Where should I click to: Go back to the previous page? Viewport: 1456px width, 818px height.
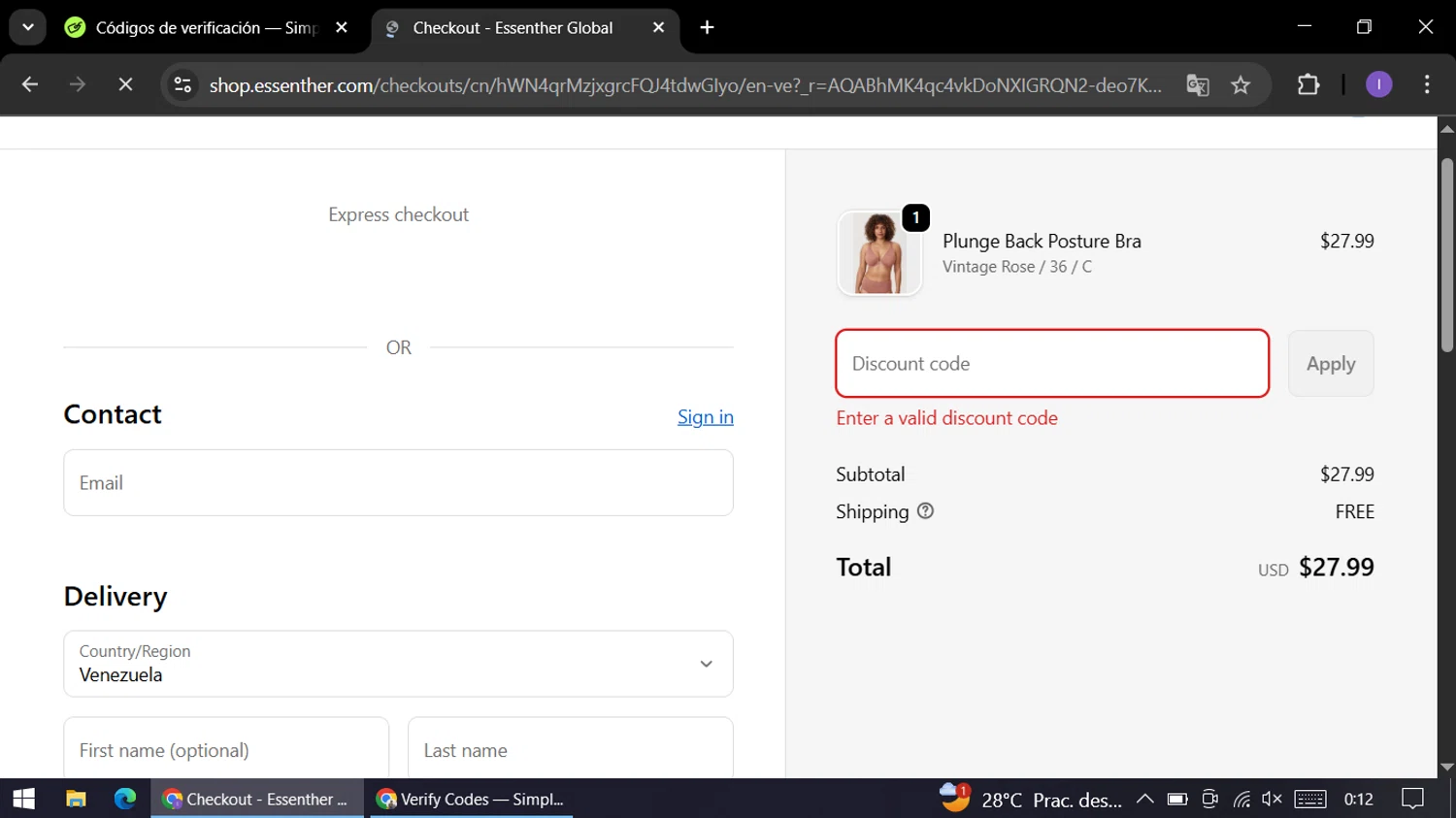click(30, 85)
